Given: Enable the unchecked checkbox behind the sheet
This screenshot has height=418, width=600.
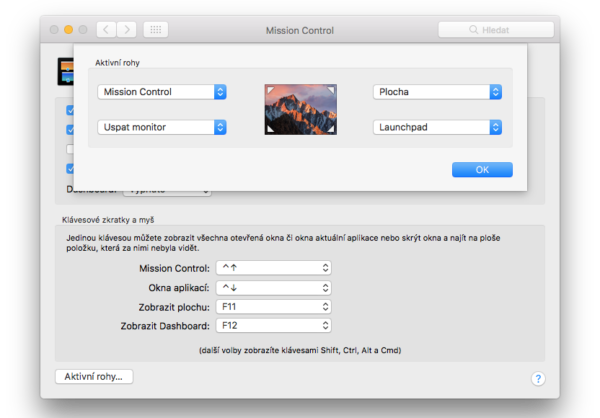Looking at the screenshot, I should pos(70,149).
